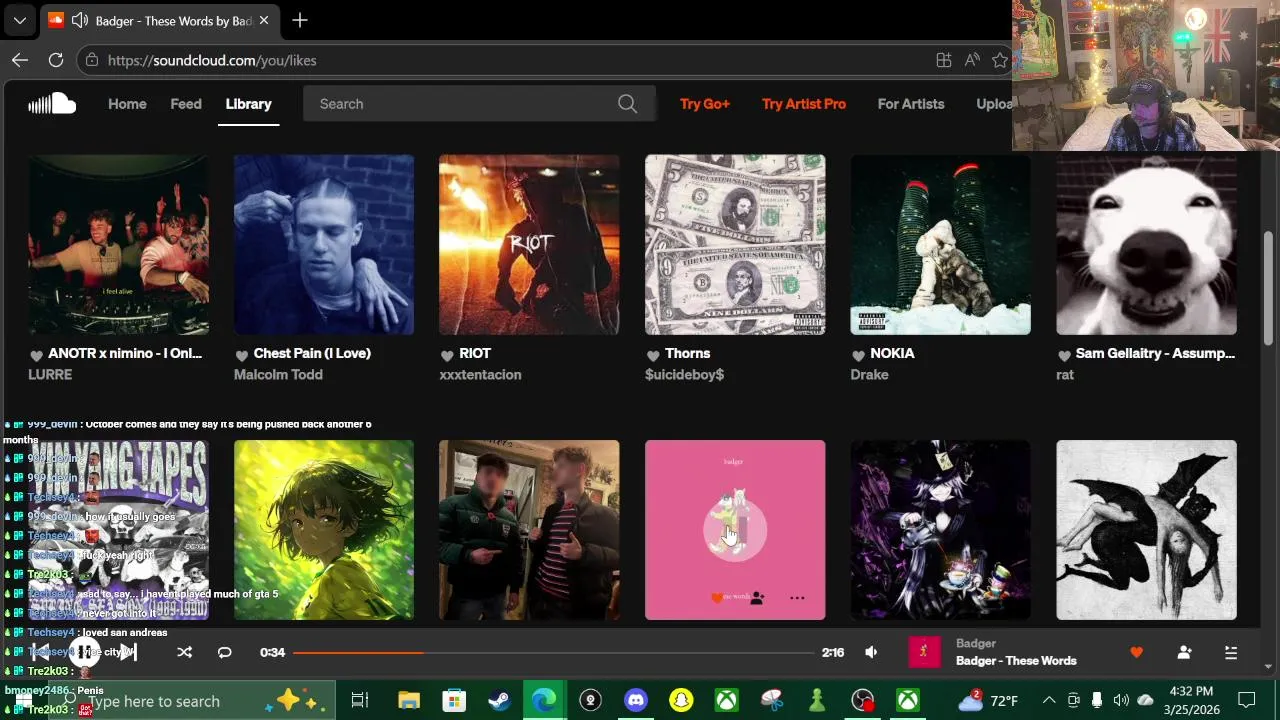Open the Sam Gellaitry dog cover
Image resolution: width=1280 pixels, height=720 pixels.
tap(1146, 244)
